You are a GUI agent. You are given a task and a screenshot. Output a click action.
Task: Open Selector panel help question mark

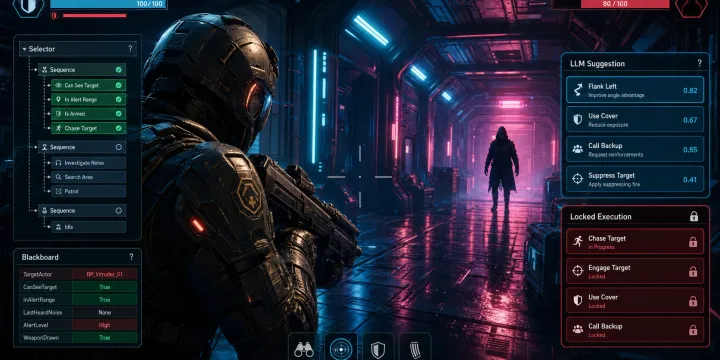click(130, 49)
